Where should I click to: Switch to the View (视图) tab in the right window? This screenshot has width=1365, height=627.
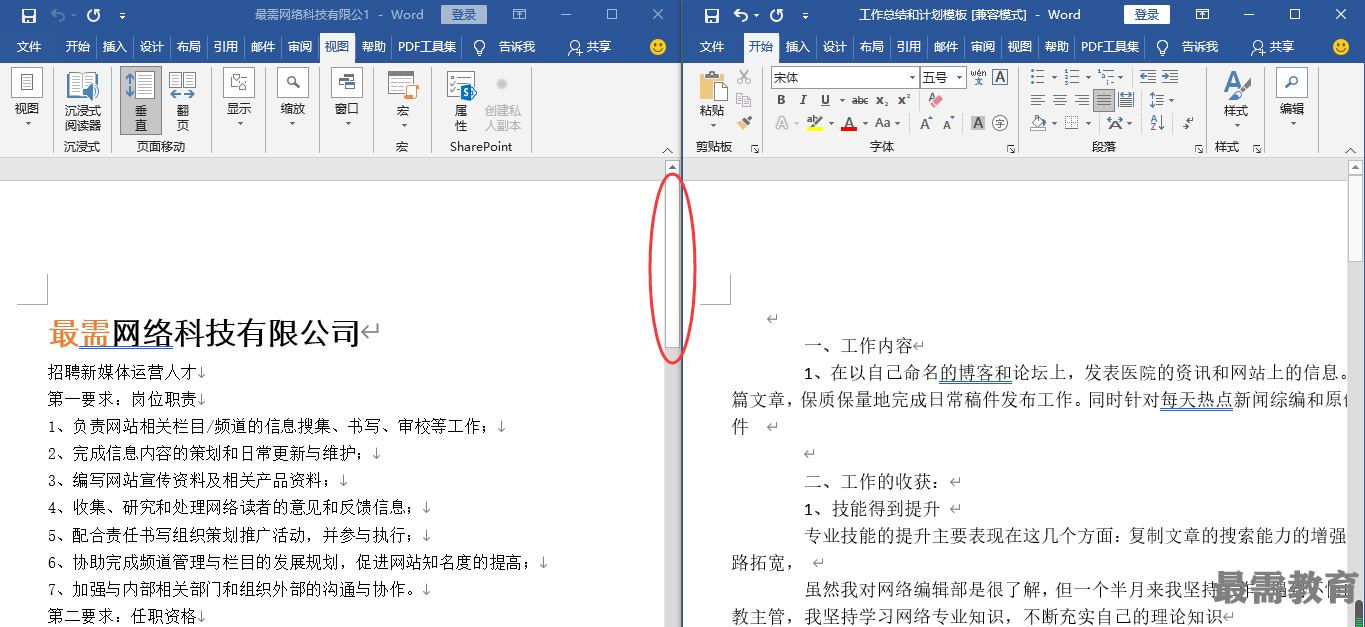(1020, 47)
